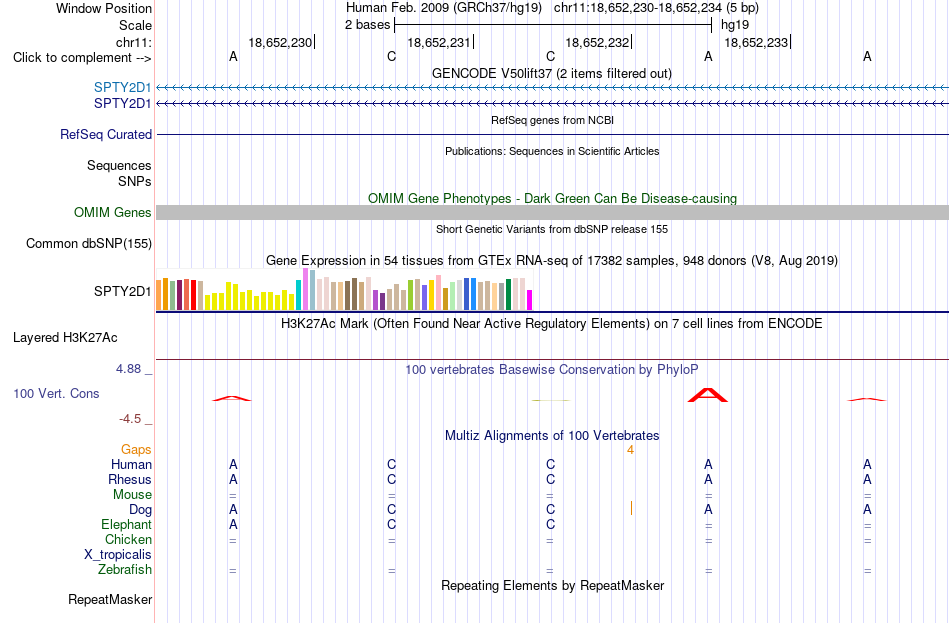The image size is (950, 623).
Task: Click the gray OMIM Genes item bar
Action: point(553,212)
